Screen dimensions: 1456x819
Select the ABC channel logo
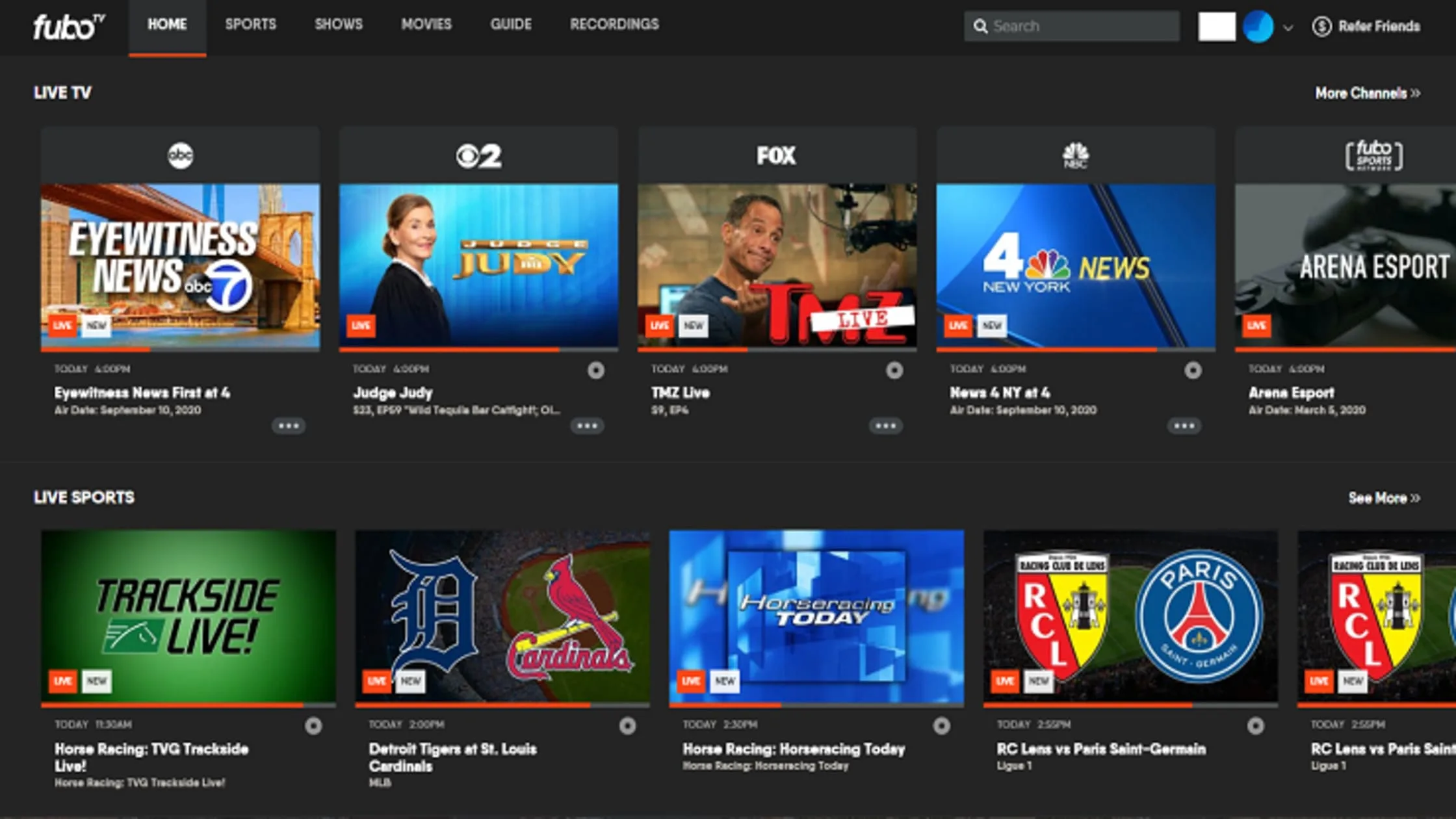point(181,153)
